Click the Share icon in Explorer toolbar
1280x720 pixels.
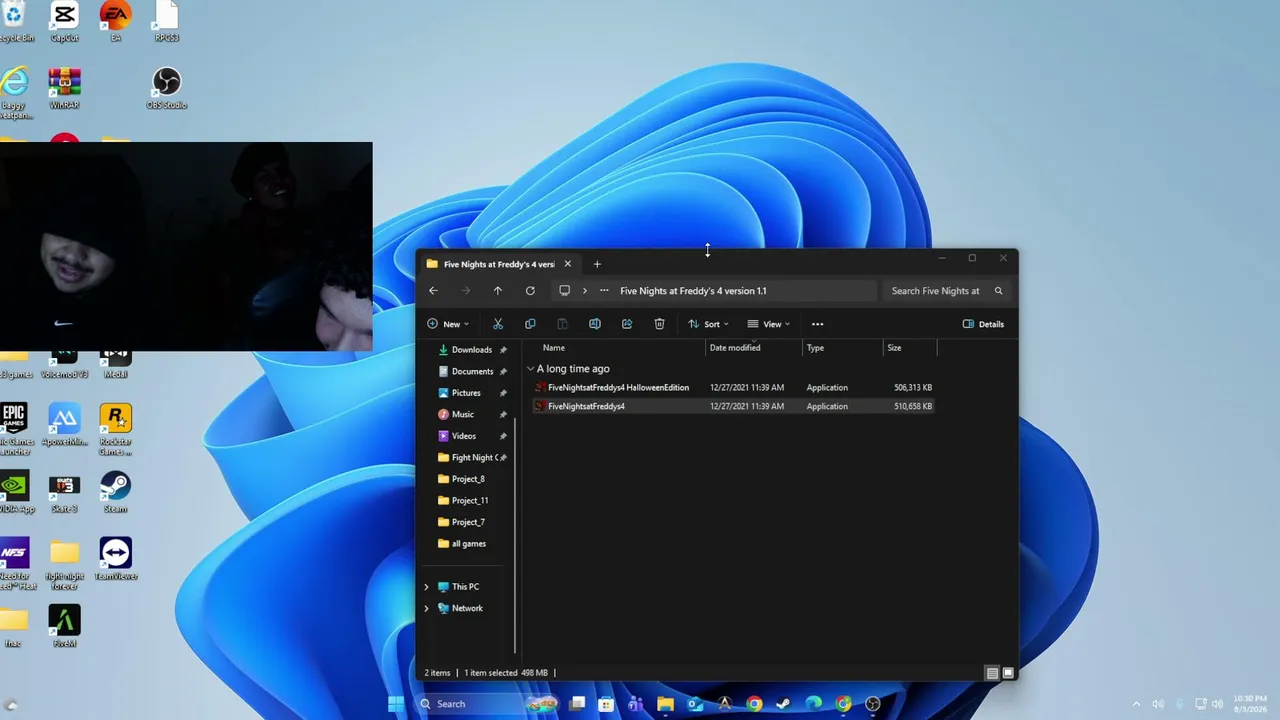pos(627,324)
